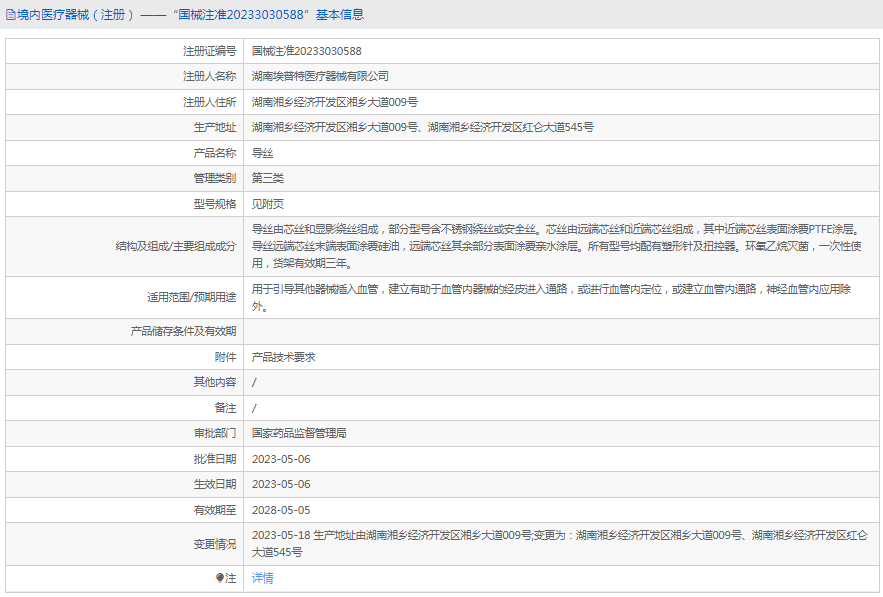Click the 结构及组成/主要组成成分 label
This screenshot has width=883, height=597.
click(x=176, y=246)
